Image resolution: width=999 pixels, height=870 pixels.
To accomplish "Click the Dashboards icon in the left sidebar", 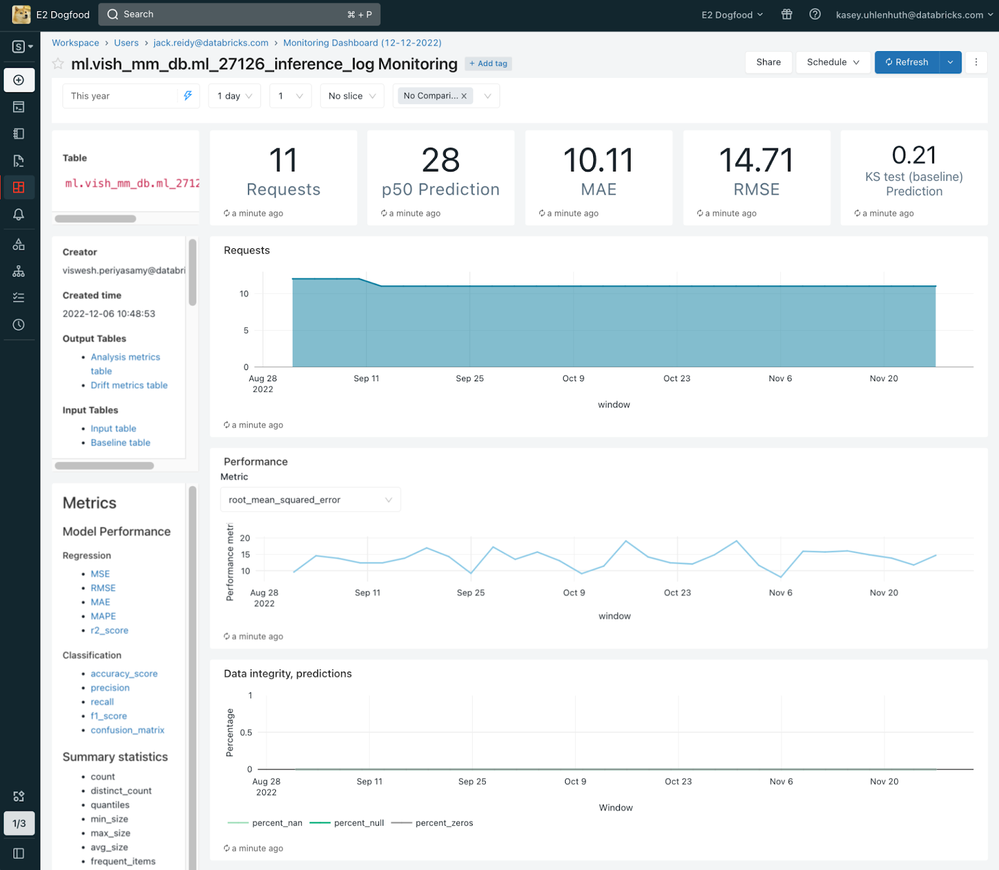I will pyautogui.click(x=19, y=187).
